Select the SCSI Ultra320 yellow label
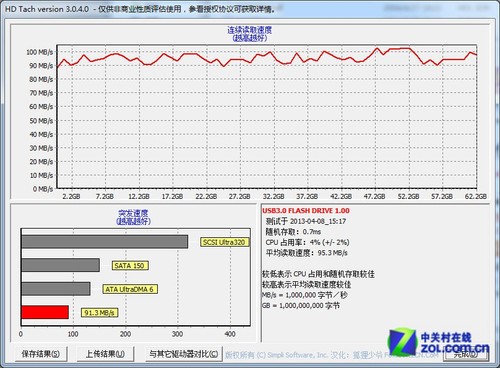 (x=224, y=242)
